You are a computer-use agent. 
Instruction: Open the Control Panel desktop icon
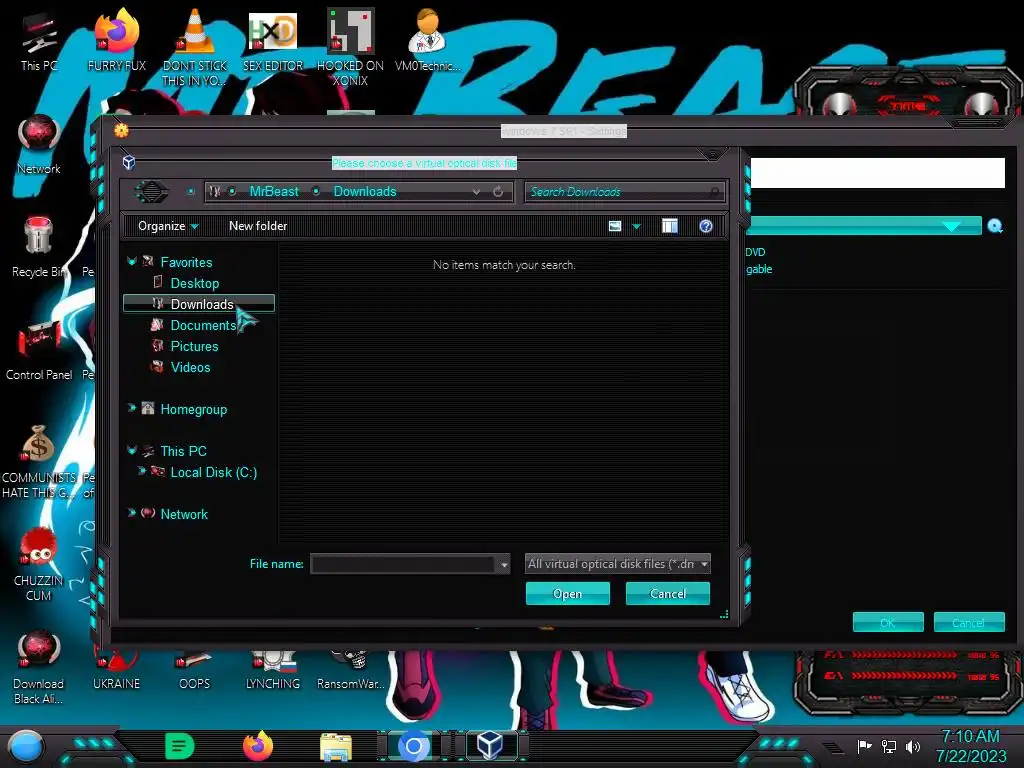(39, 351)
